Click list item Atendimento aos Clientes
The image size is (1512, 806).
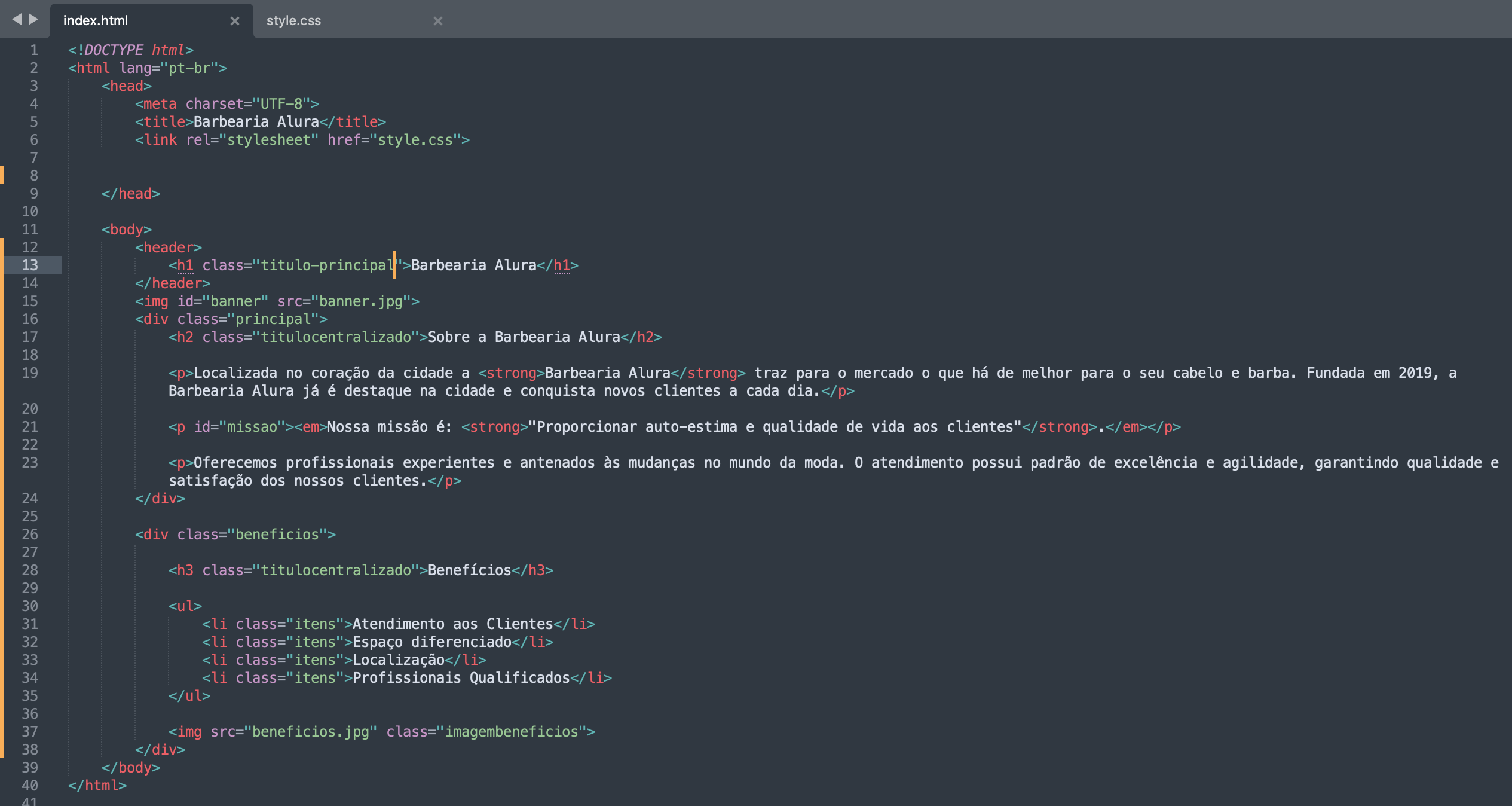[453, 624]
